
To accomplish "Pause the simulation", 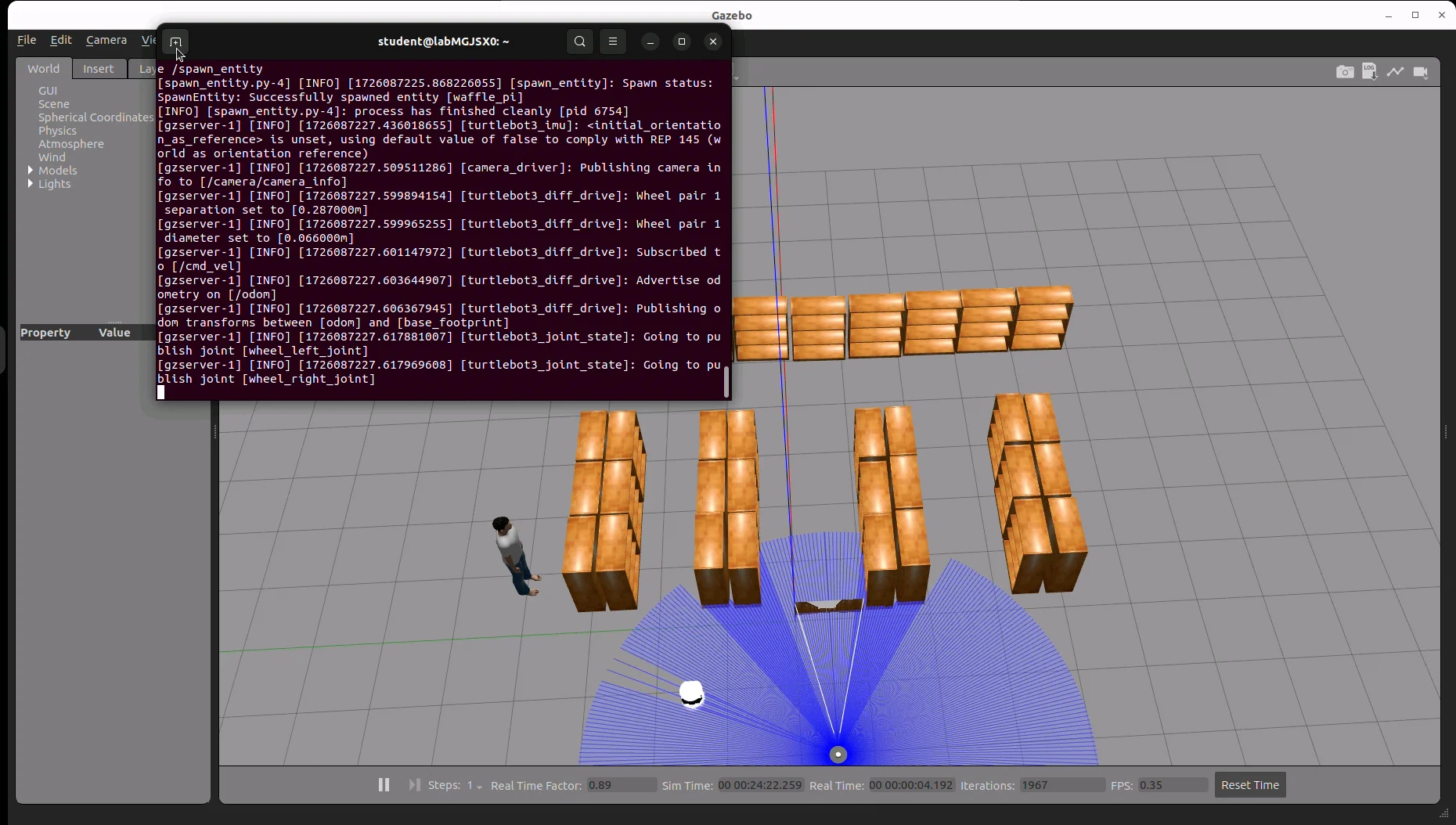I will click(x=384, y=784).
